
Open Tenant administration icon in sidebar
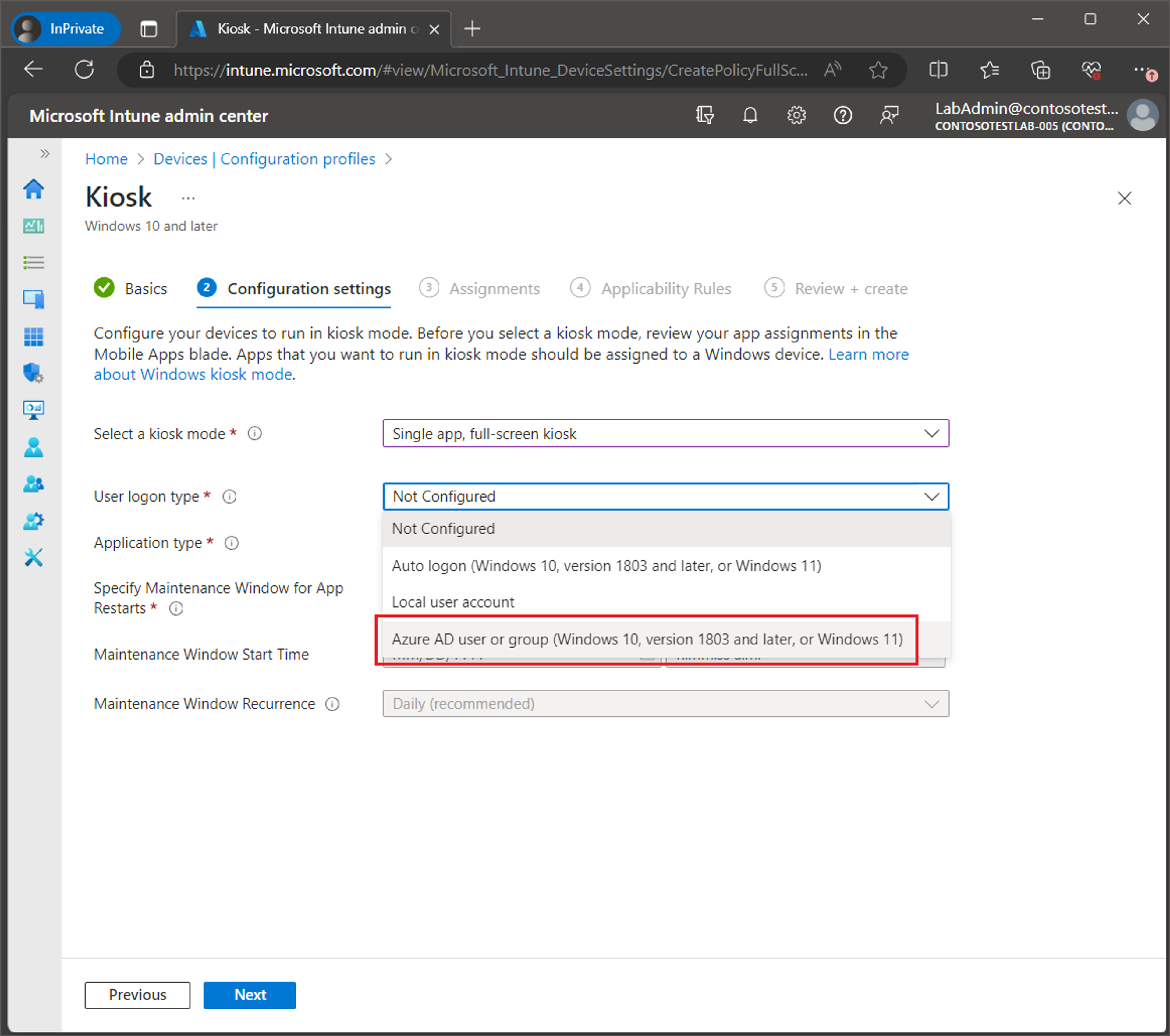coord(33,521)
